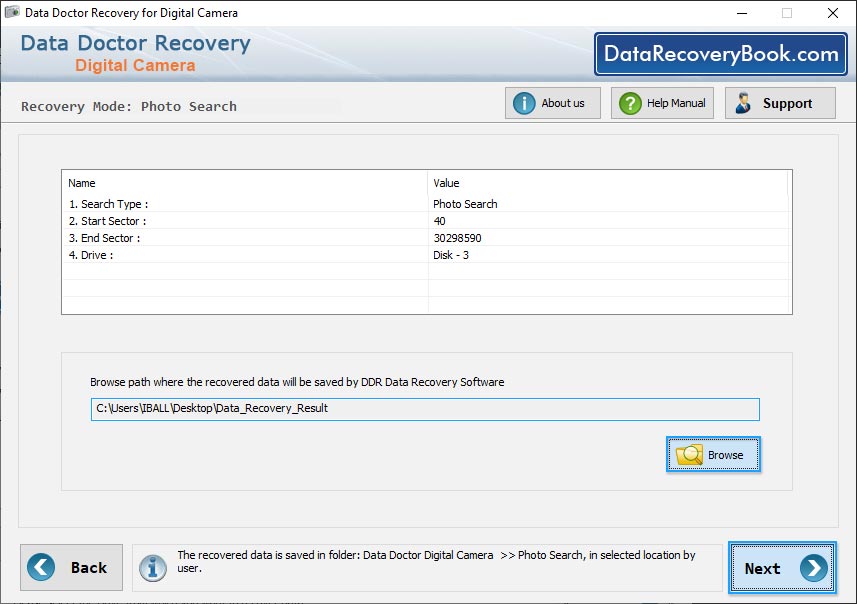Open the Help Manual

[662, 102]
